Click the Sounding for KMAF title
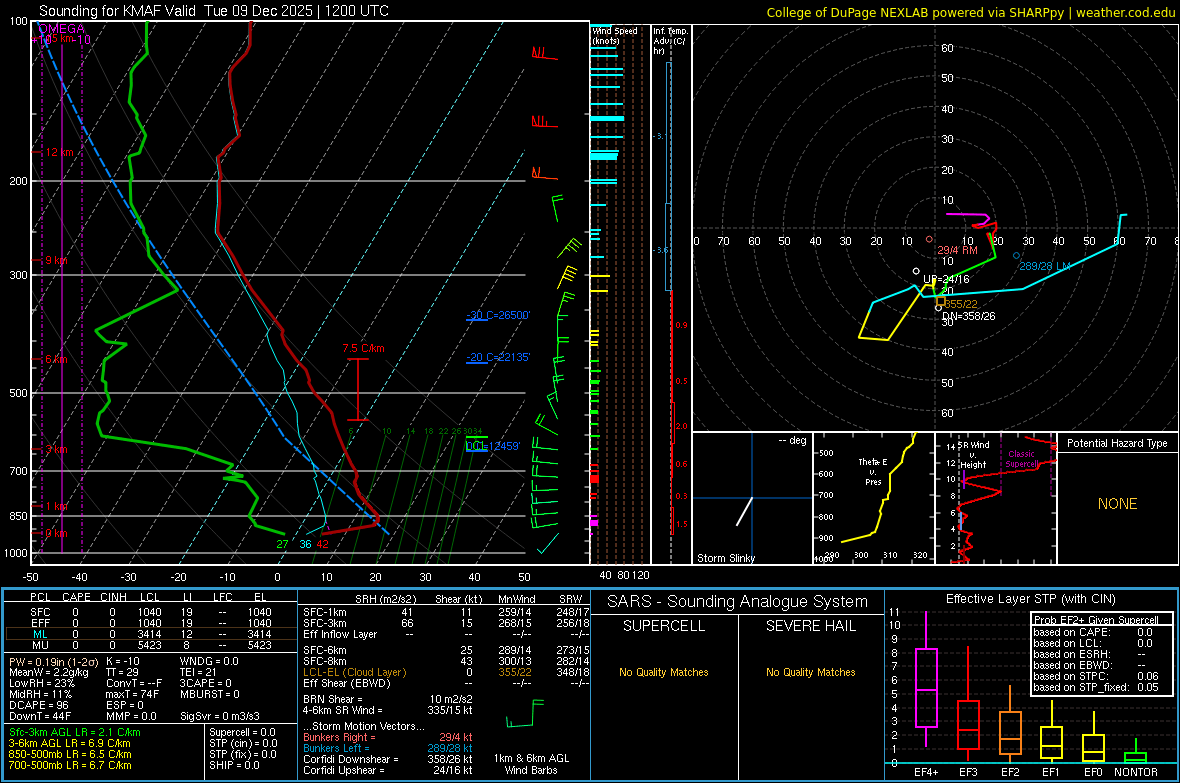The width and height of the screenshot is (1180, 783). (x=214, y=11)
